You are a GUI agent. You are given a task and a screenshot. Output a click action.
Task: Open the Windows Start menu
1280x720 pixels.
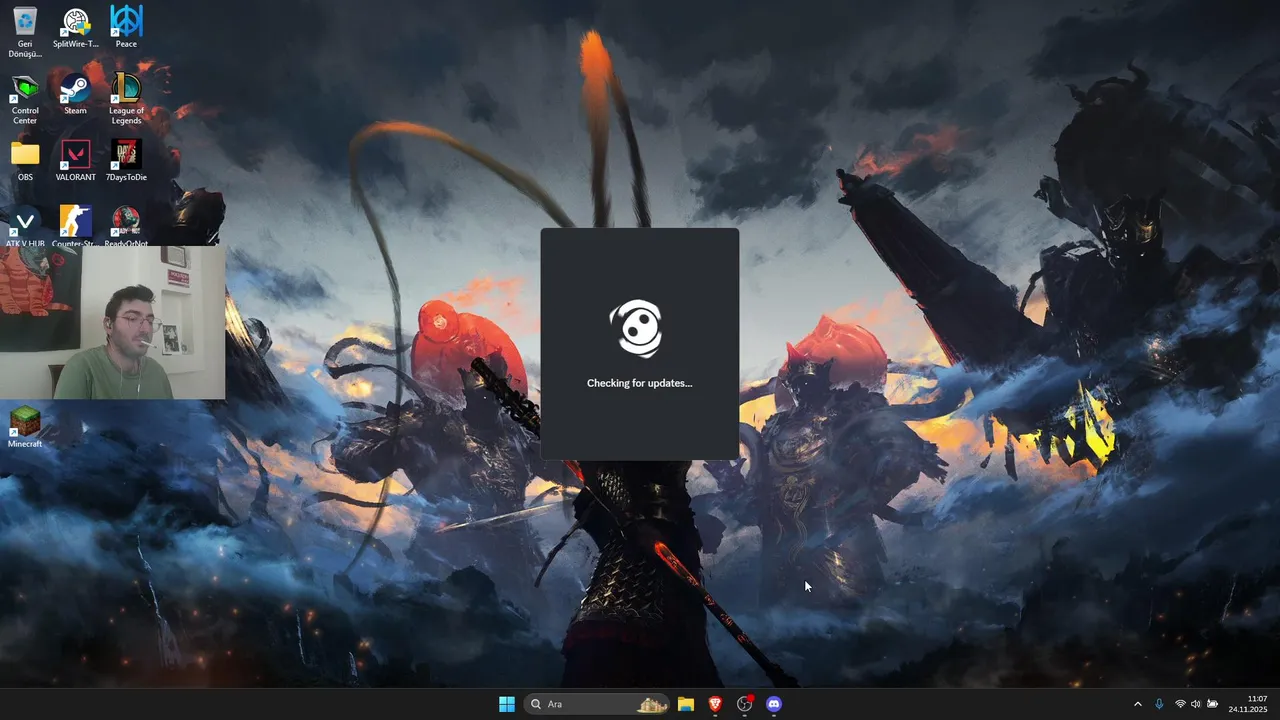[507, 704]
